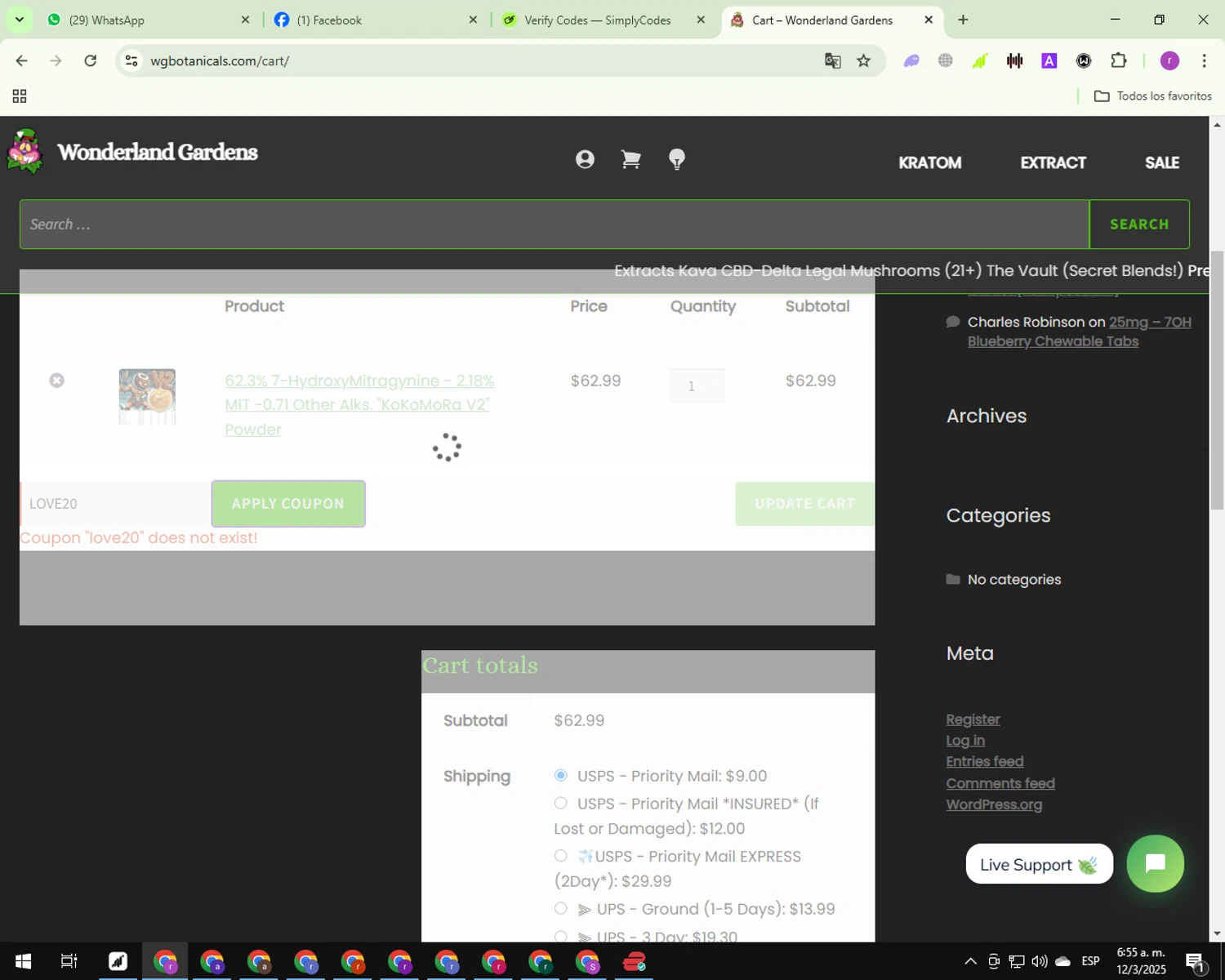Click the Wonderland Gardens logo mascot
Viewport: 1225px width, 980px height.
pos(25,151)
